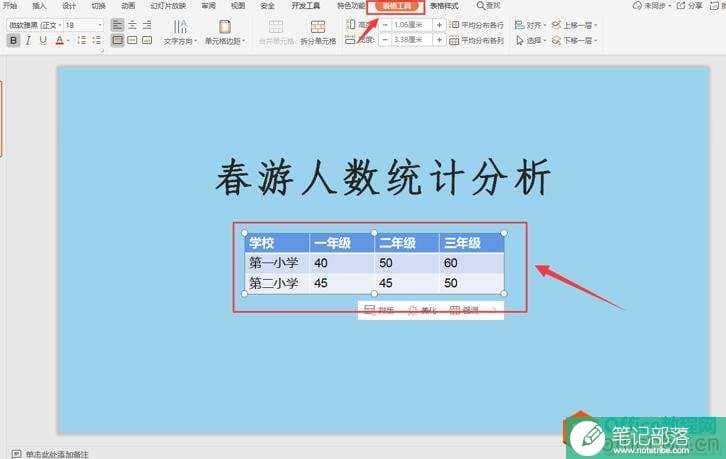The height and width of the screenshot is (459, 726).
Task: Toggle bold formatting button B
Action: point(13,41)
